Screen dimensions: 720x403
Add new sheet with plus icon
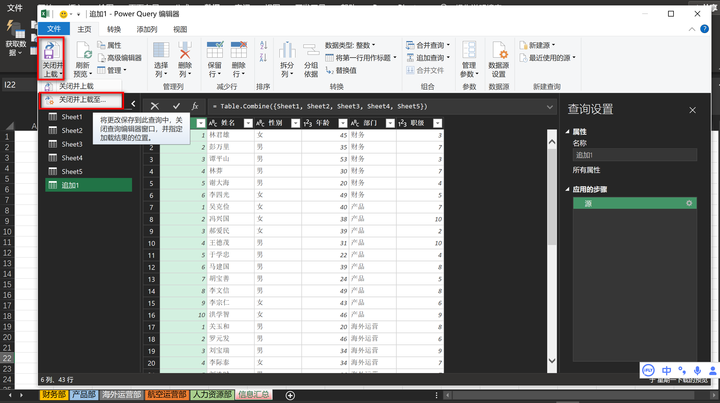pos(290,395)
